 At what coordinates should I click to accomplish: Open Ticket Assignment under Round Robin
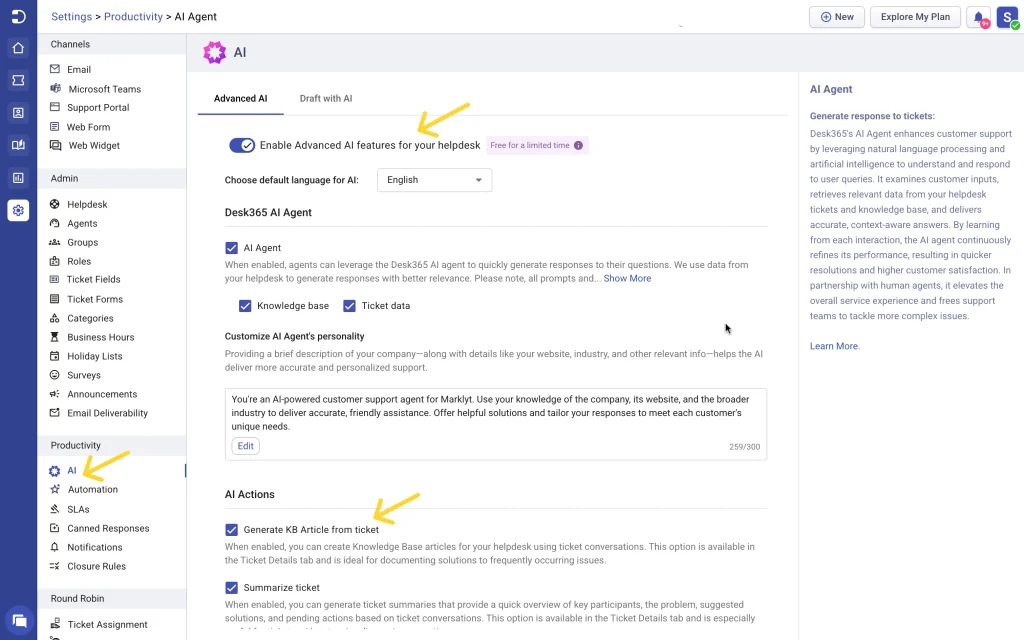click(x=107, y=624)
